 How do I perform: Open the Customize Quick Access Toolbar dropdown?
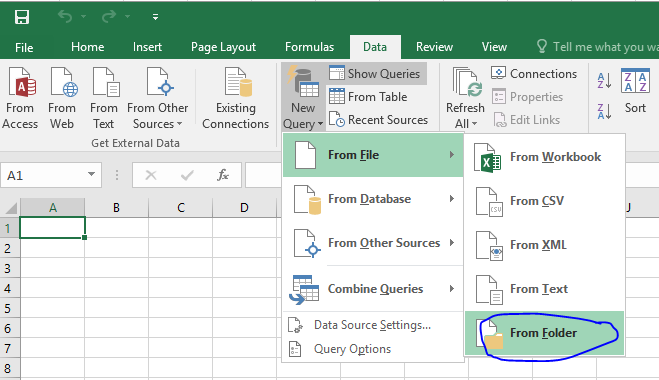point(156,17)
